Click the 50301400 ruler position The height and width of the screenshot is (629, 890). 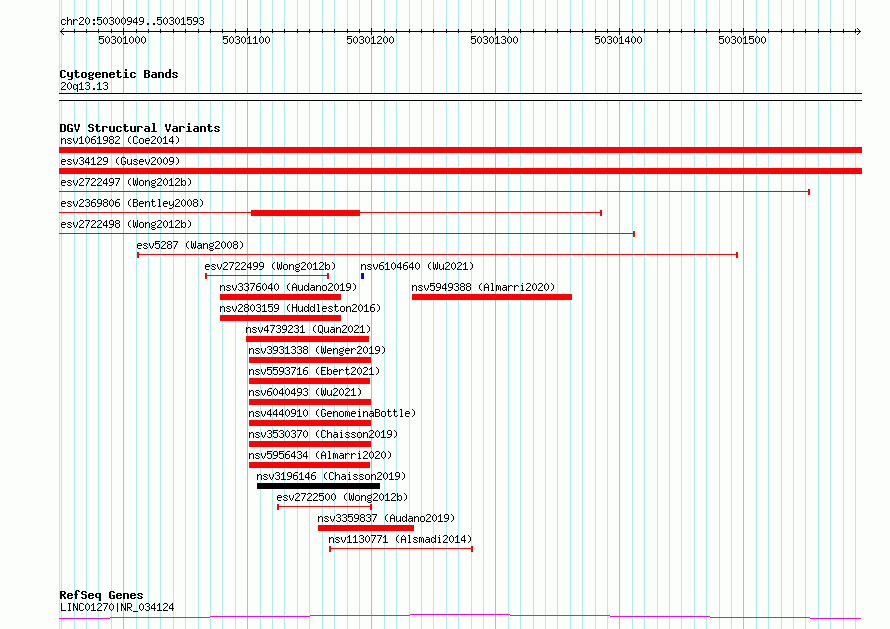pos(618,40)
